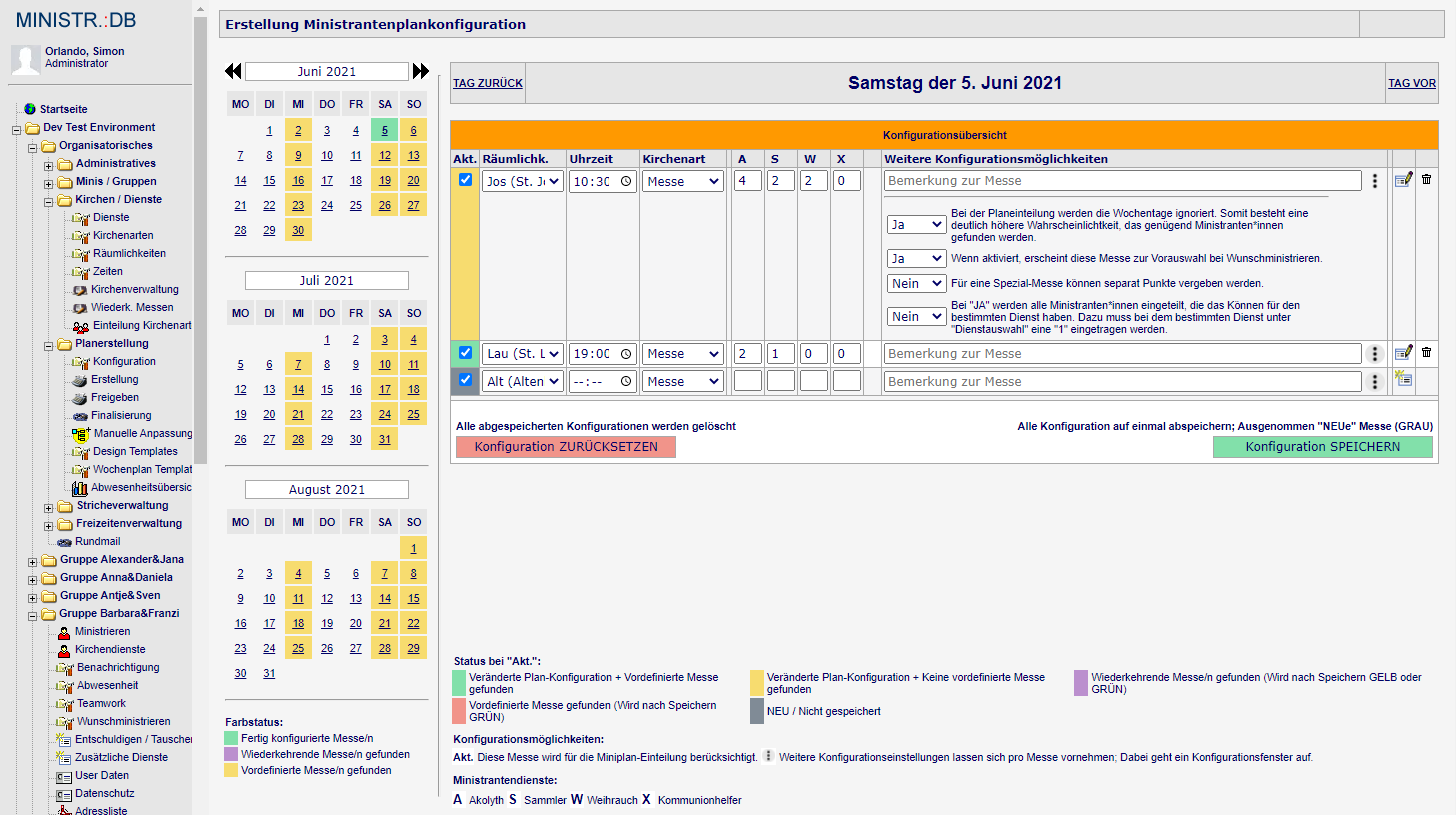
Task: Expand the Stricheverwaltung tree node
Action: 48,507
